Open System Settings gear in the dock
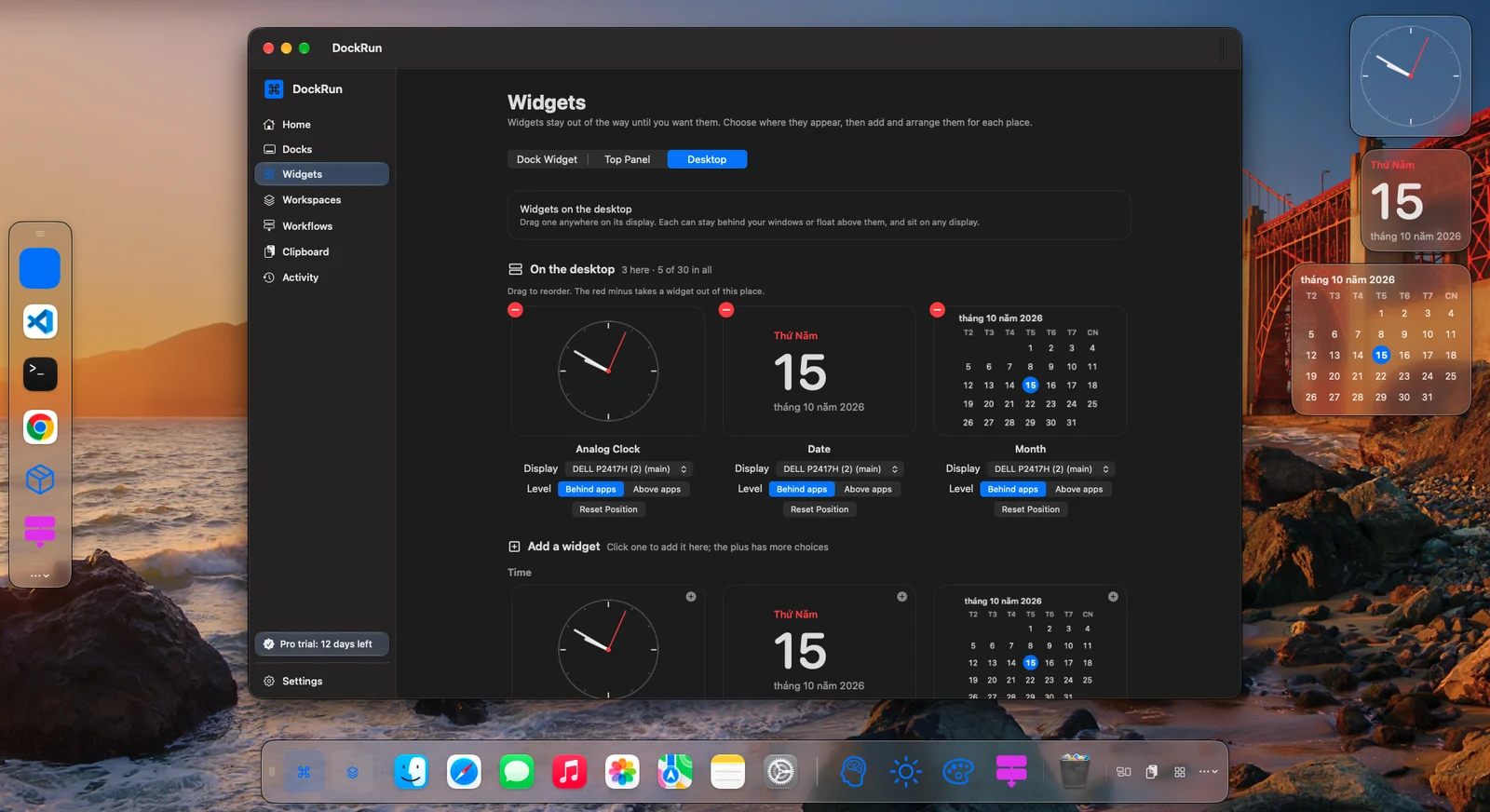Screen dimensions: 1490x812 [x=780, y=771]
